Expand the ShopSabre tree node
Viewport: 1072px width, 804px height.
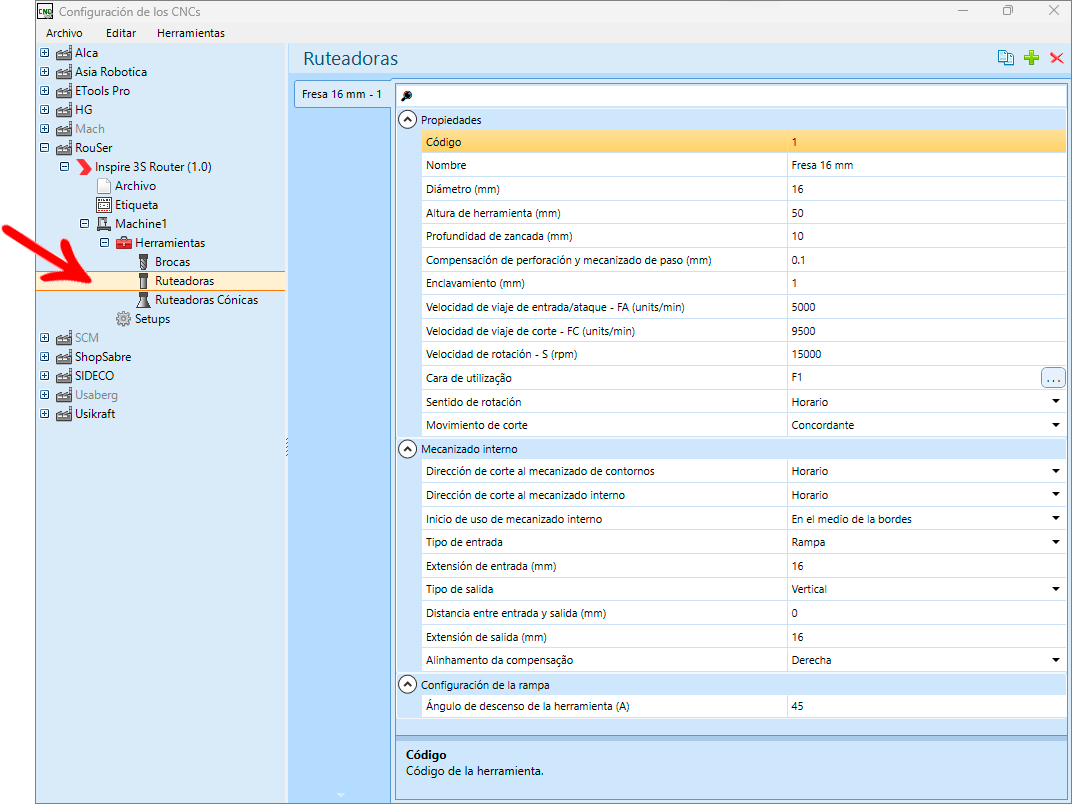pos(44,357)
